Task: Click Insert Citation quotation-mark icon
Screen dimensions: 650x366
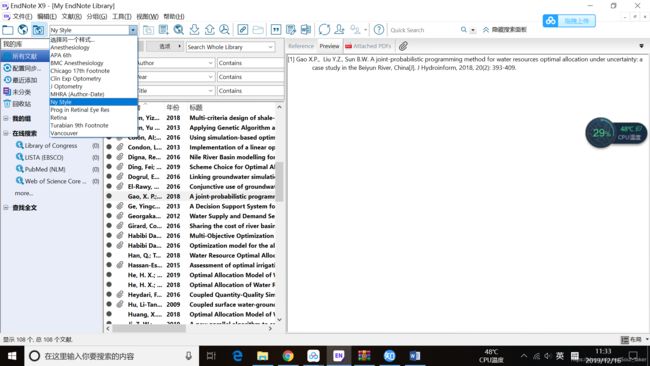Action: (x=276, y=30)
